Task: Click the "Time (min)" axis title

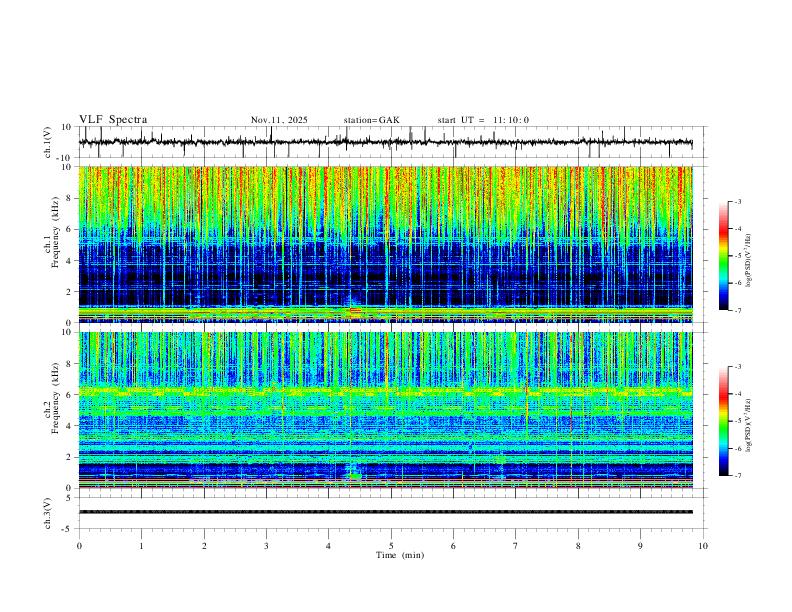Action: [x=400, y=555]
